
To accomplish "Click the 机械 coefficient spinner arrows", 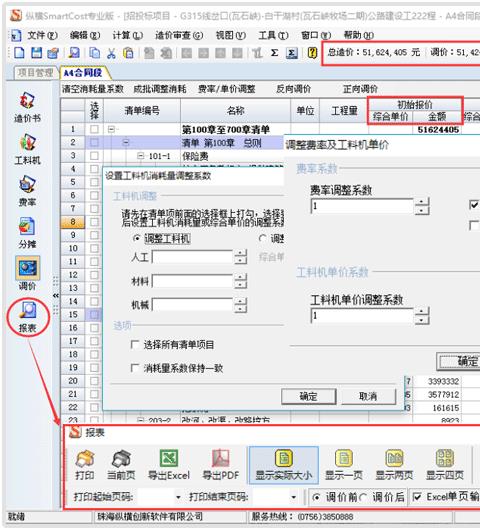I will coord(240,305).
